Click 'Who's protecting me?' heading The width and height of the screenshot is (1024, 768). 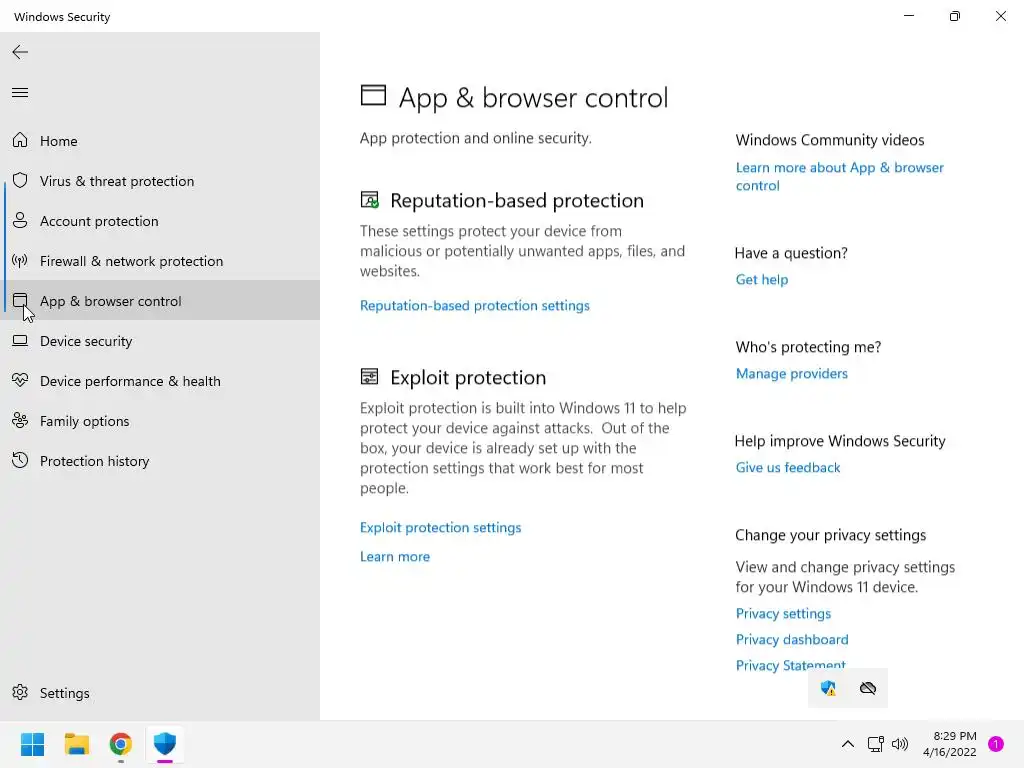[808, 347]
